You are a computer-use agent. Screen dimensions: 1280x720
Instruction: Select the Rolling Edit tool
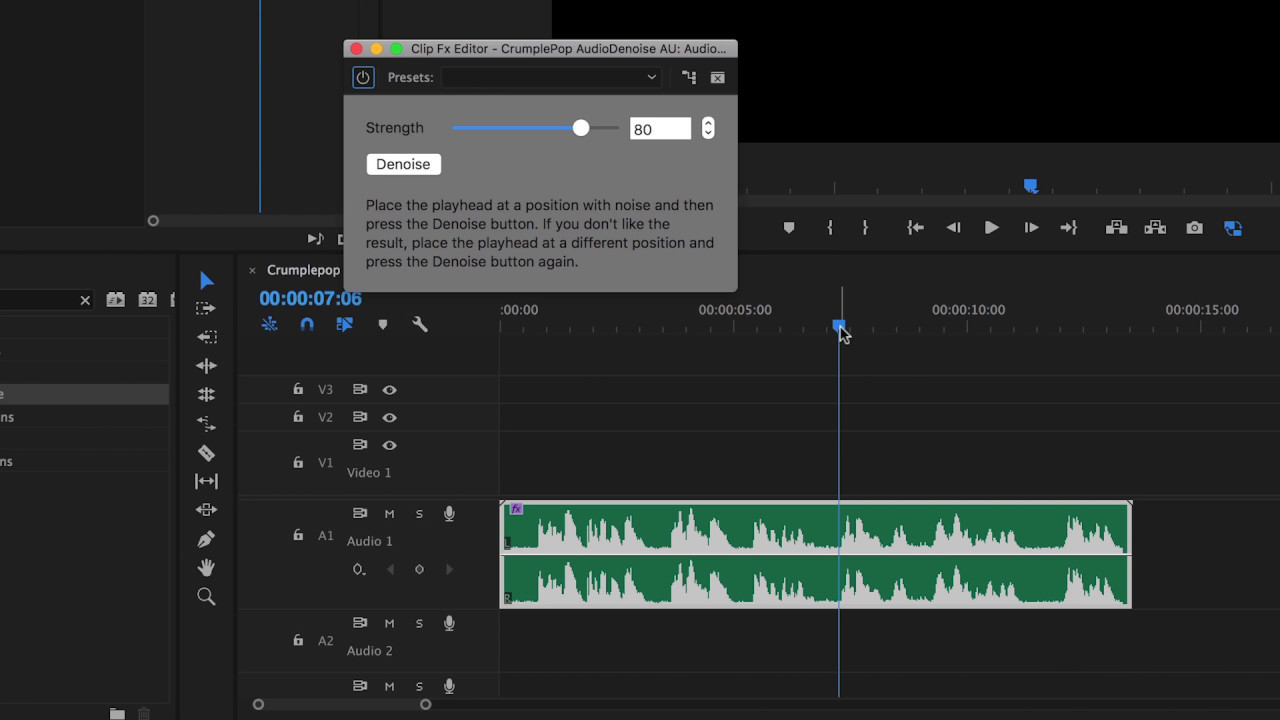pyautogui.click(x=206, y=394)
